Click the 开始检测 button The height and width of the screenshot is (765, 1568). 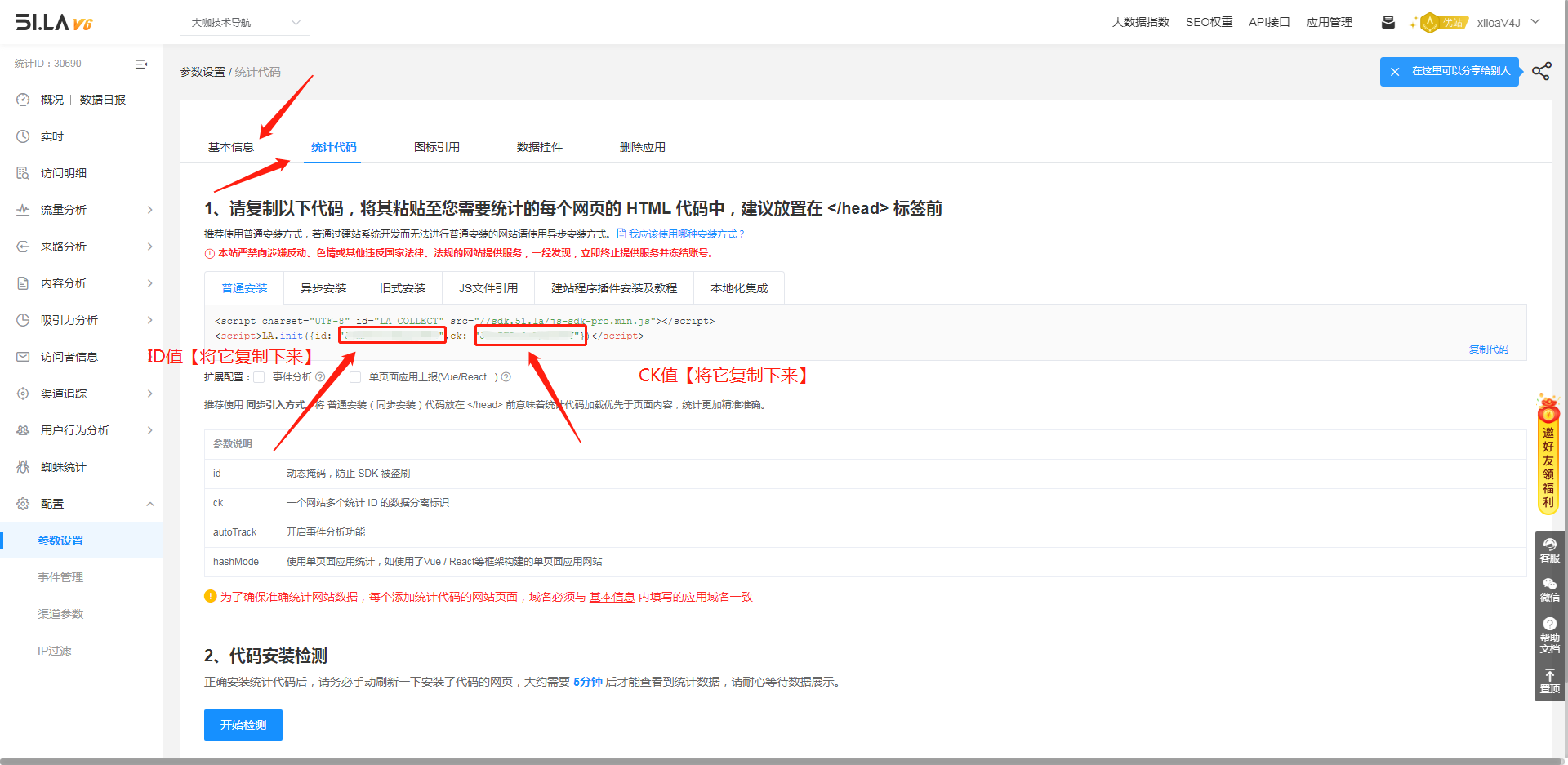coord(243,725)
